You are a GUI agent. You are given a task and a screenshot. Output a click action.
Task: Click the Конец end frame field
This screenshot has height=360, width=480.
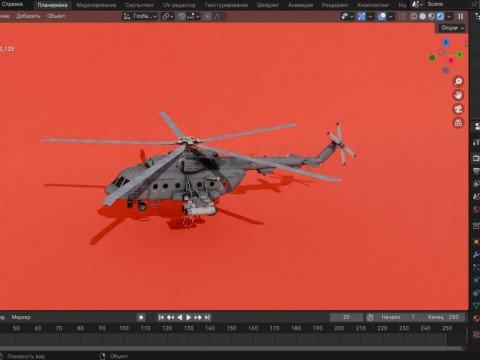pyautogui.click(x=443, y=317)
